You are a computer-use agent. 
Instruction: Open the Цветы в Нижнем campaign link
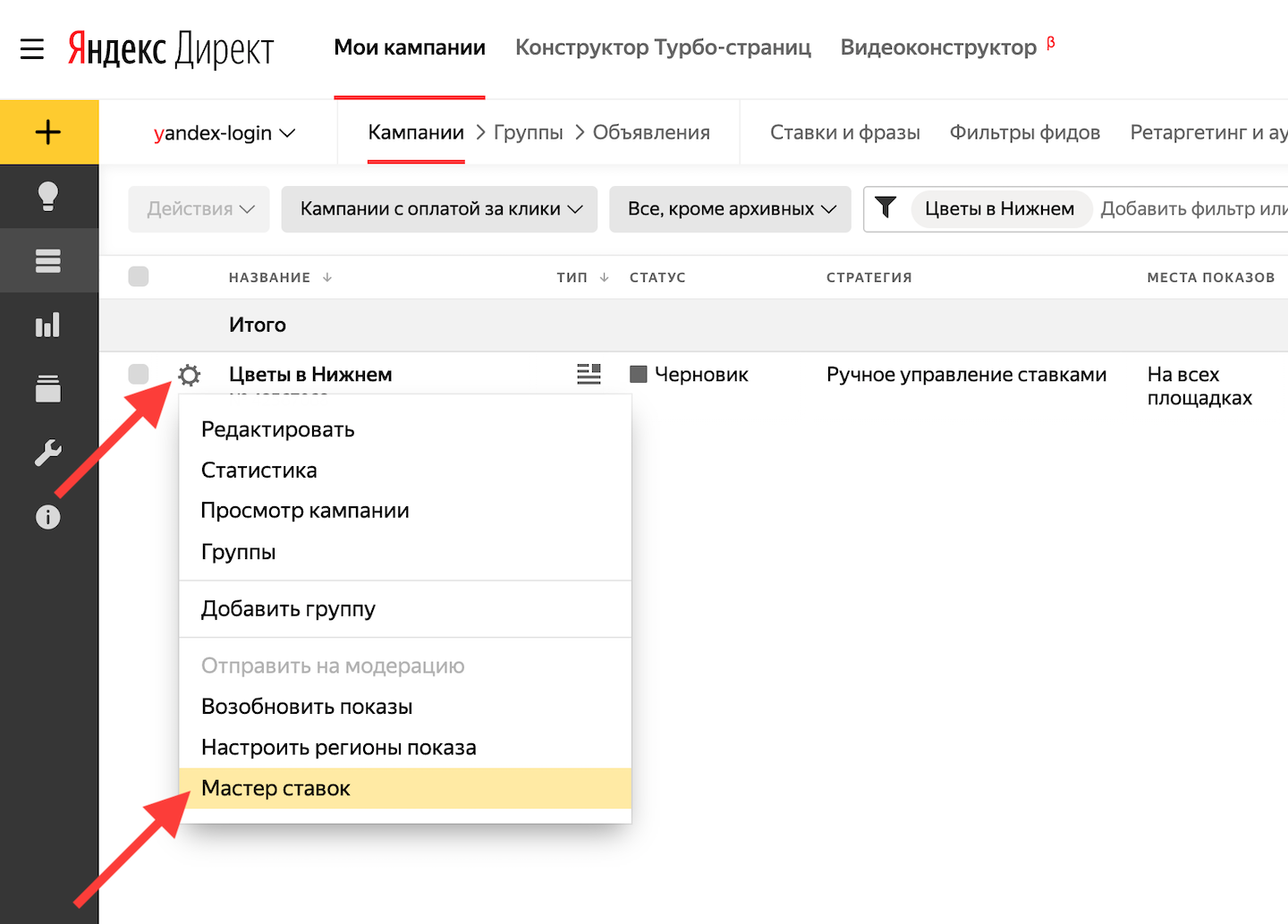[310, 374]
